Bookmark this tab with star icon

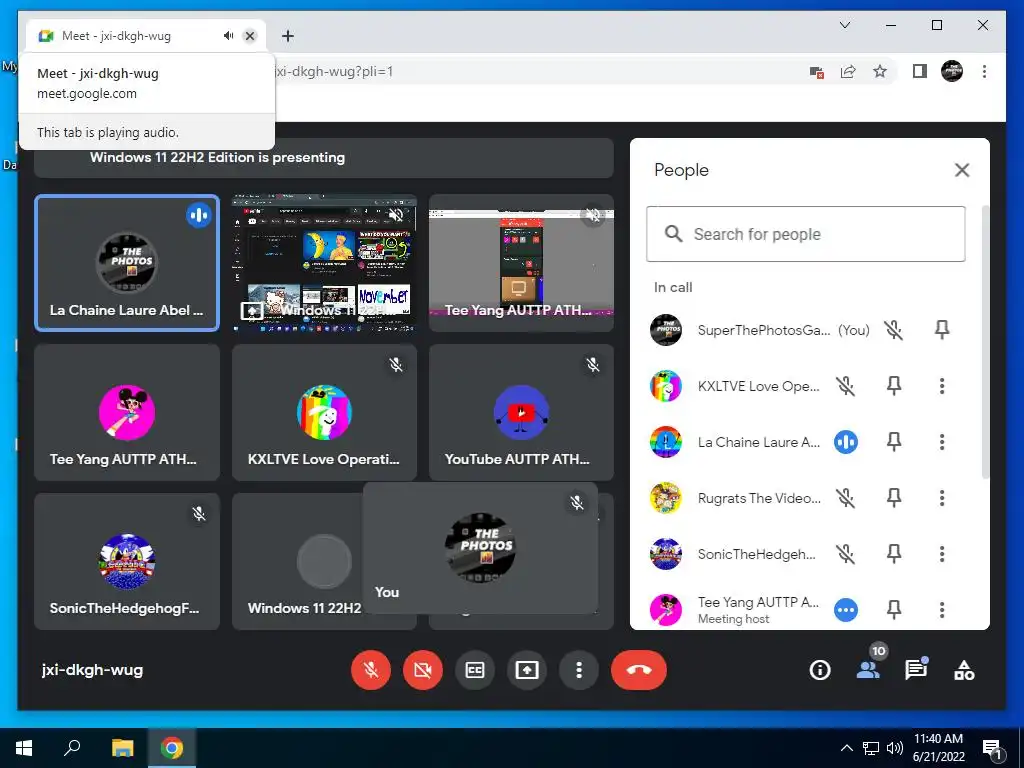click(x=880, y=72)
